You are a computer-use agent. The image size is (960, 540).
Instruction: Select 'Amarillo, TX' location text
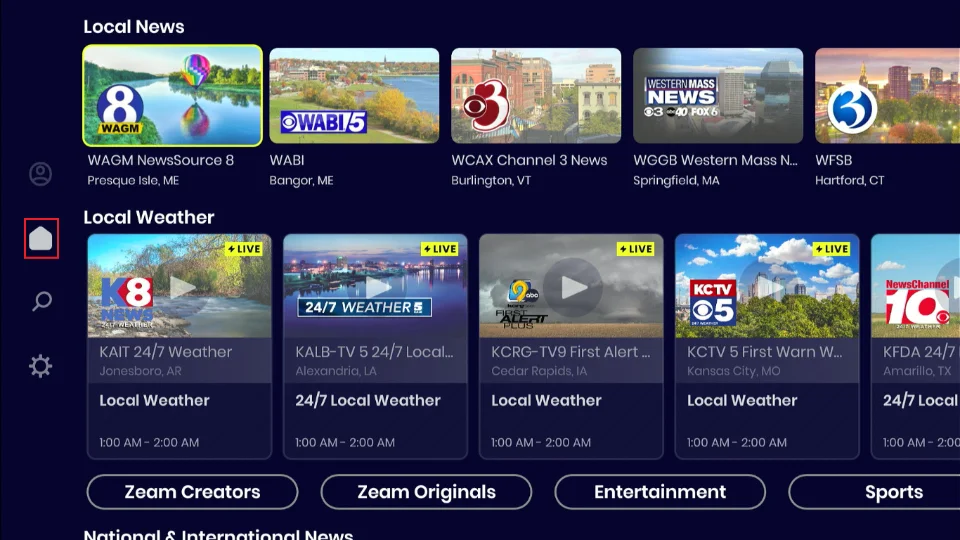pos(917,371)
